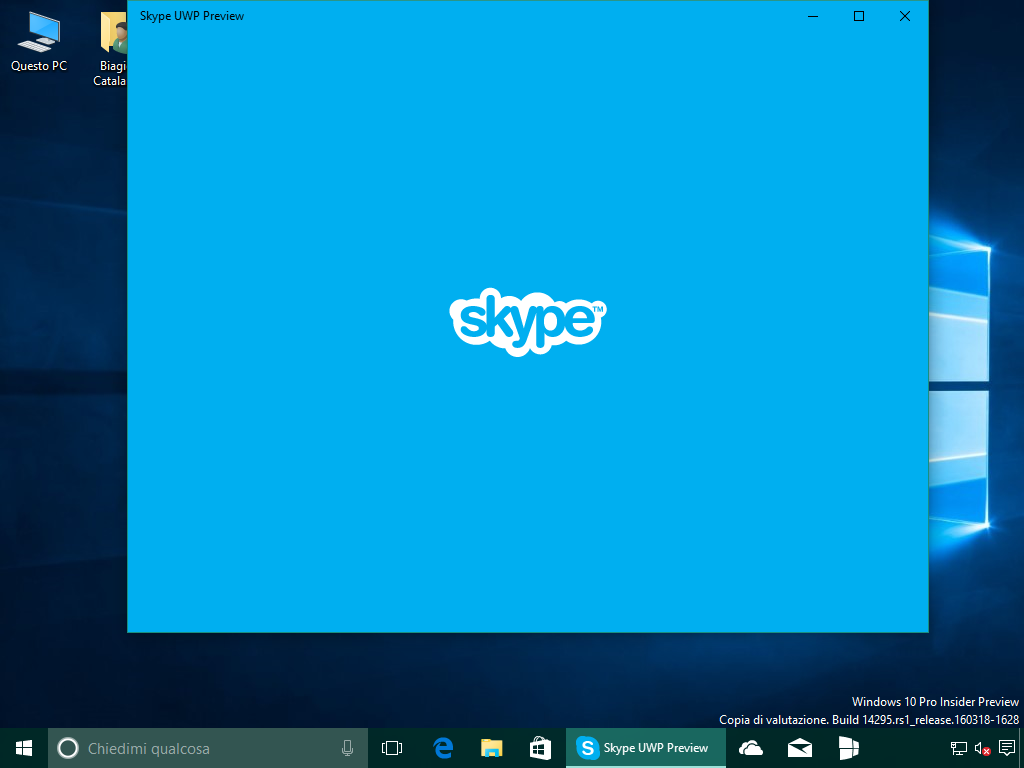This screenshot has width=1024, height=768.
Task: Open the app right of Mail in taskbar
Action: 848,748
